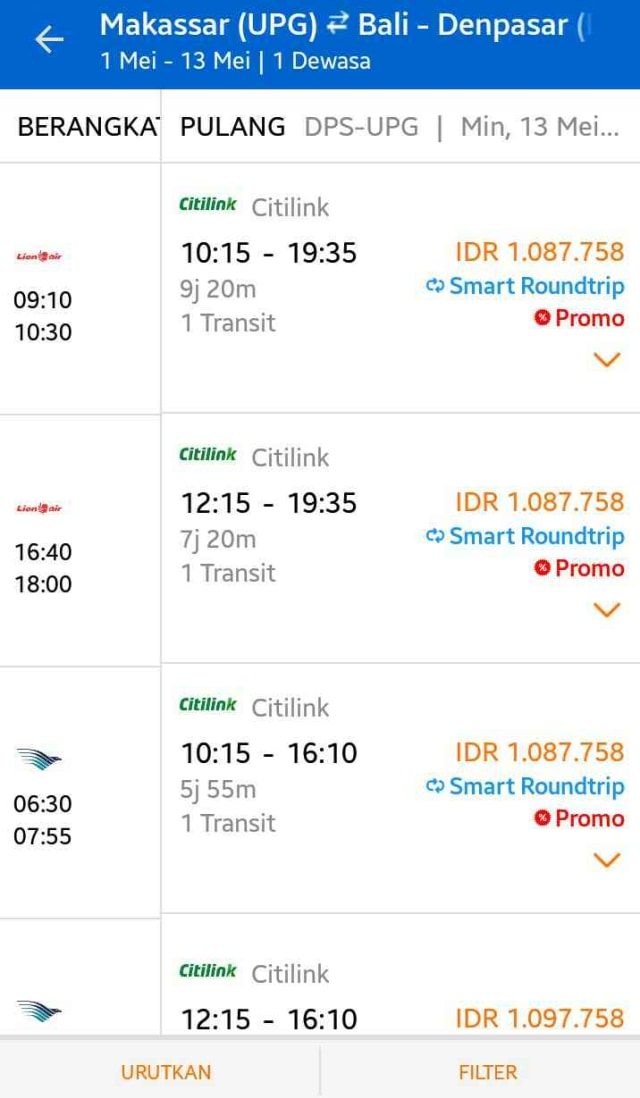Expand details of the first Citilink flight
Image resolution: width=640 pixels, height=1098 pixels.
605,359
